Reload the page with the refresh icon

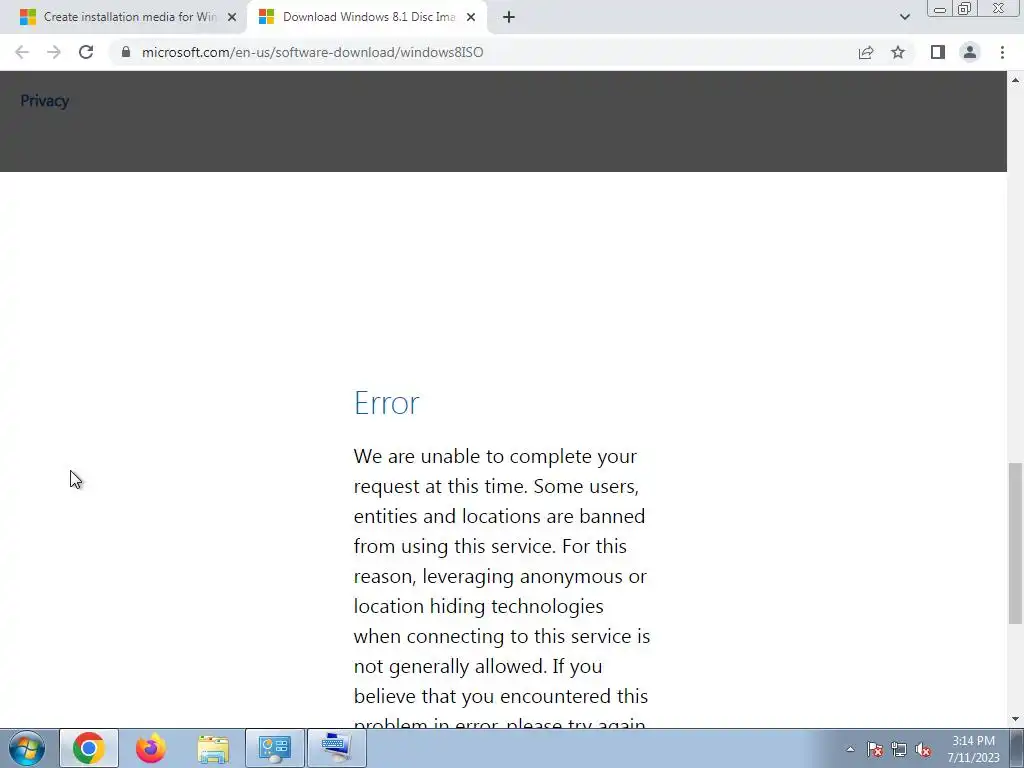[x=86, y=52]
